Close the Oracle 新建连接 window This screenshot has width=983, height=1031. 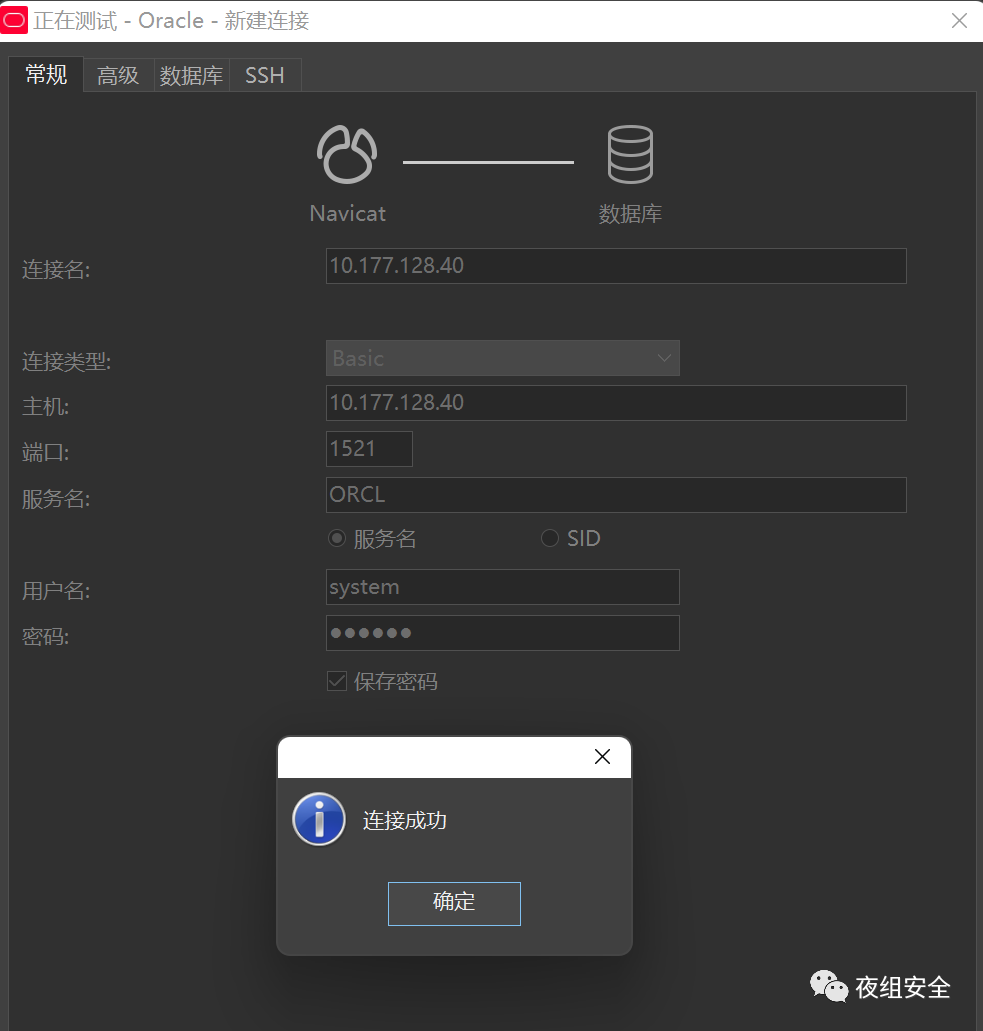(959, 20)
